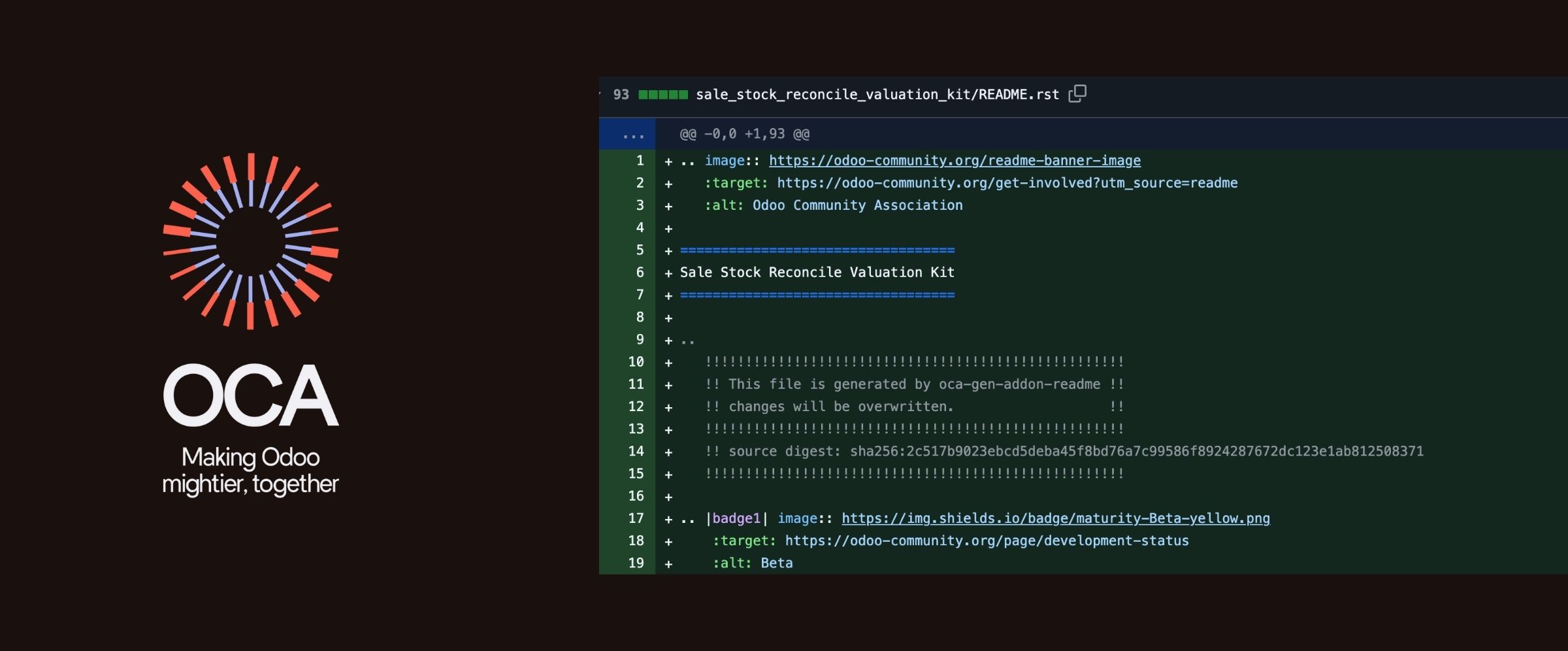The width and height of the screenshot is (1568, 651).
Task: Click 'Making Odoo mightier, together' tagline
Action: pos(250,471)
